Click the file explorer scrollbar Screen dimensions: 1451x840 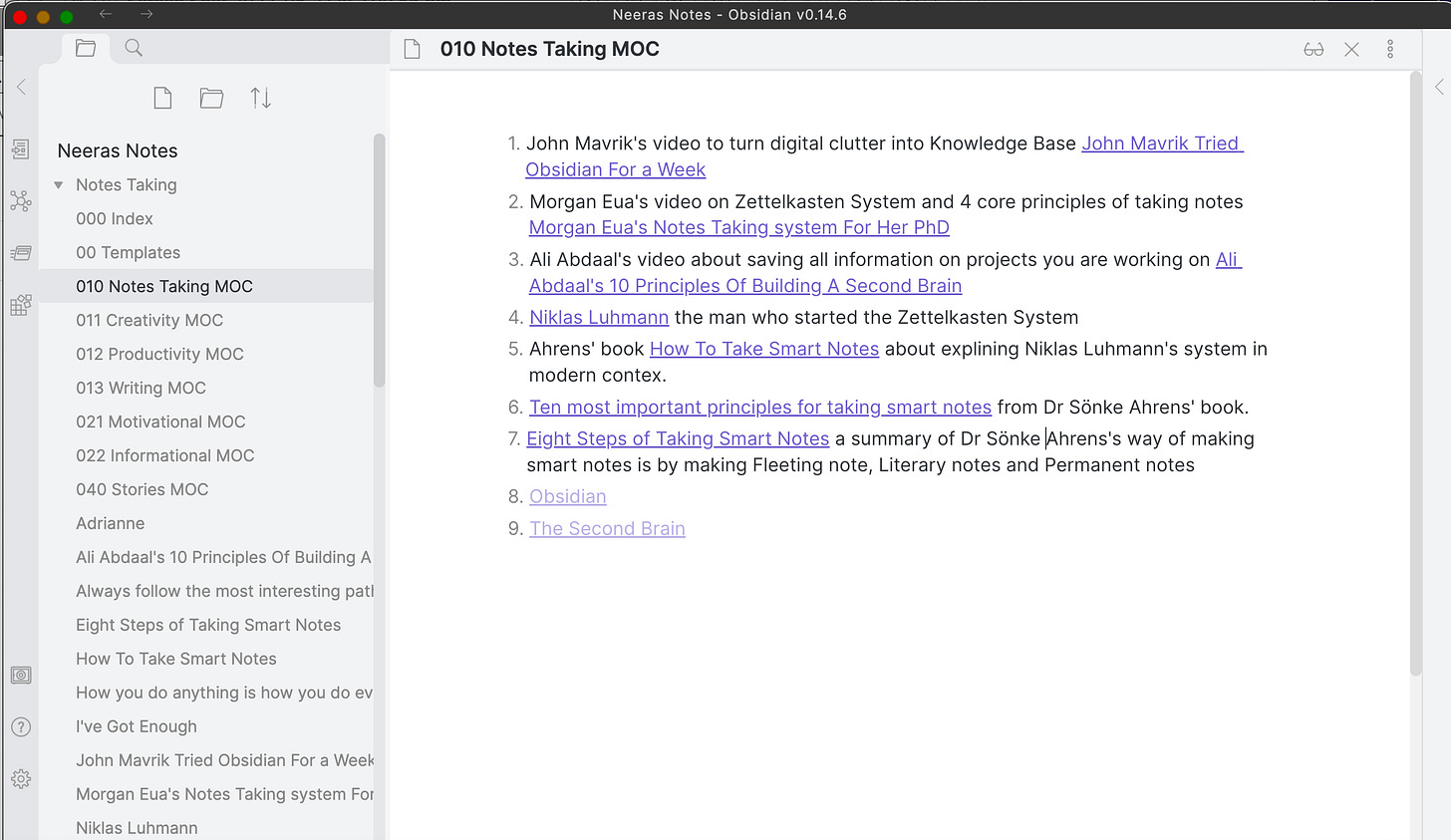[379, 261]
